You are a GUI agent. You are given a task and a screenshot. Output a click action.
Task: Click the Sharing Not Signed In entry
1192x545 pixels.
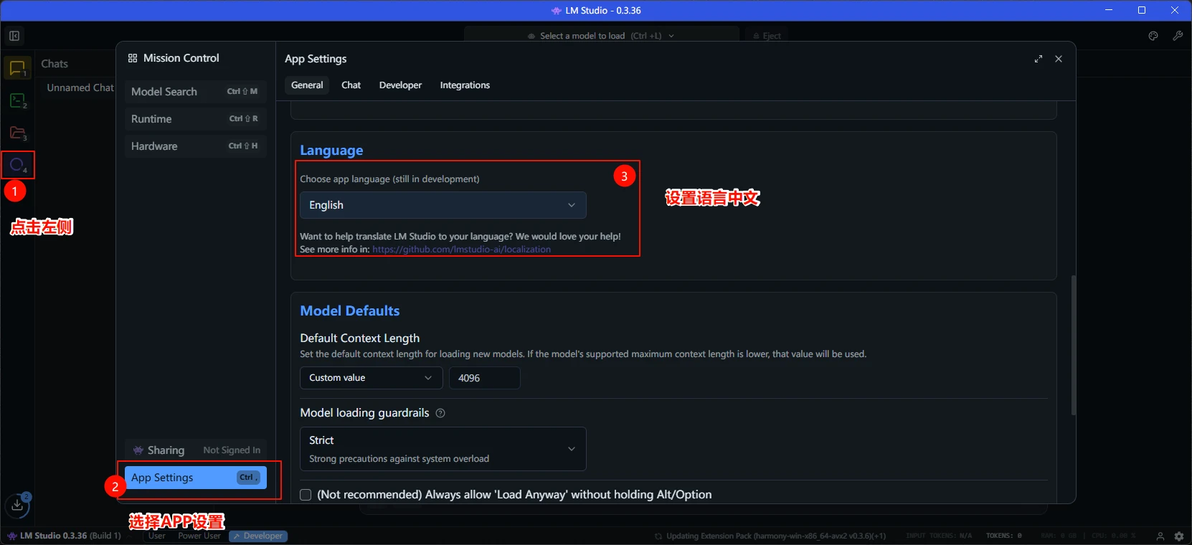click(x=196, y=450)
